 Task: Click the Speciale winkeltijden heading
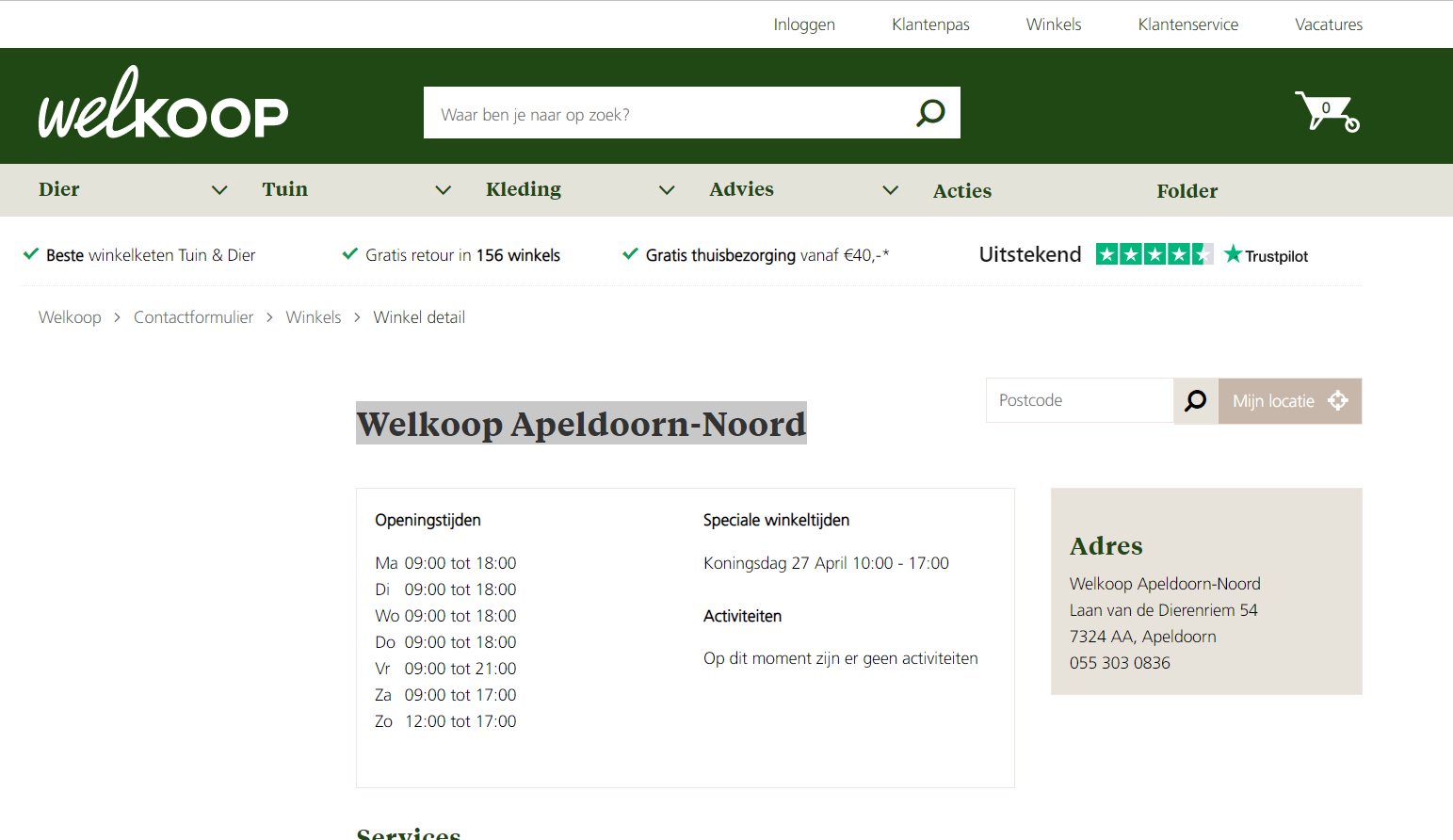pyautogui.click(x=776, y=520)
